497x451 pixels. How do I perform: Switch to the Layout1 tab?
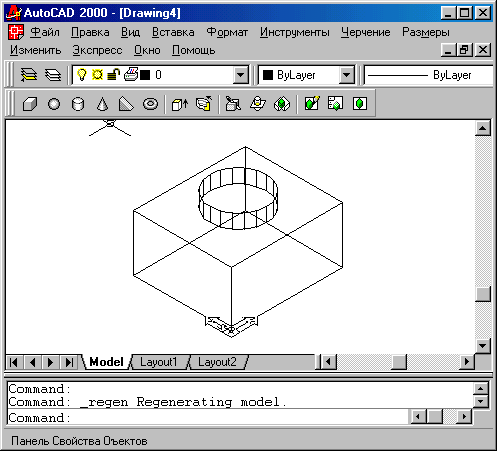point(159,362)
